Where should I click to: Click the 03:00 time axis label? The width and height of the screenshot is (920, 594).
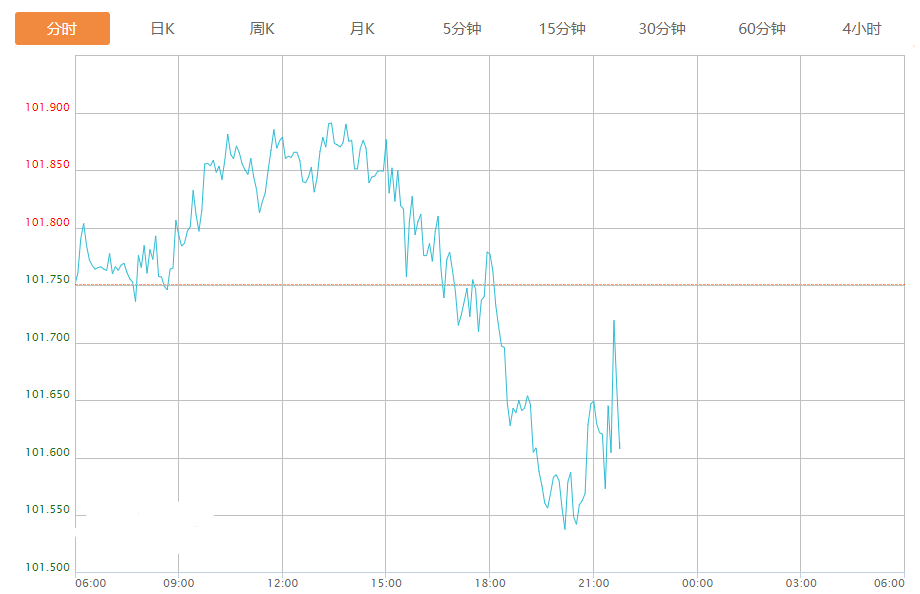coord(801,583)
